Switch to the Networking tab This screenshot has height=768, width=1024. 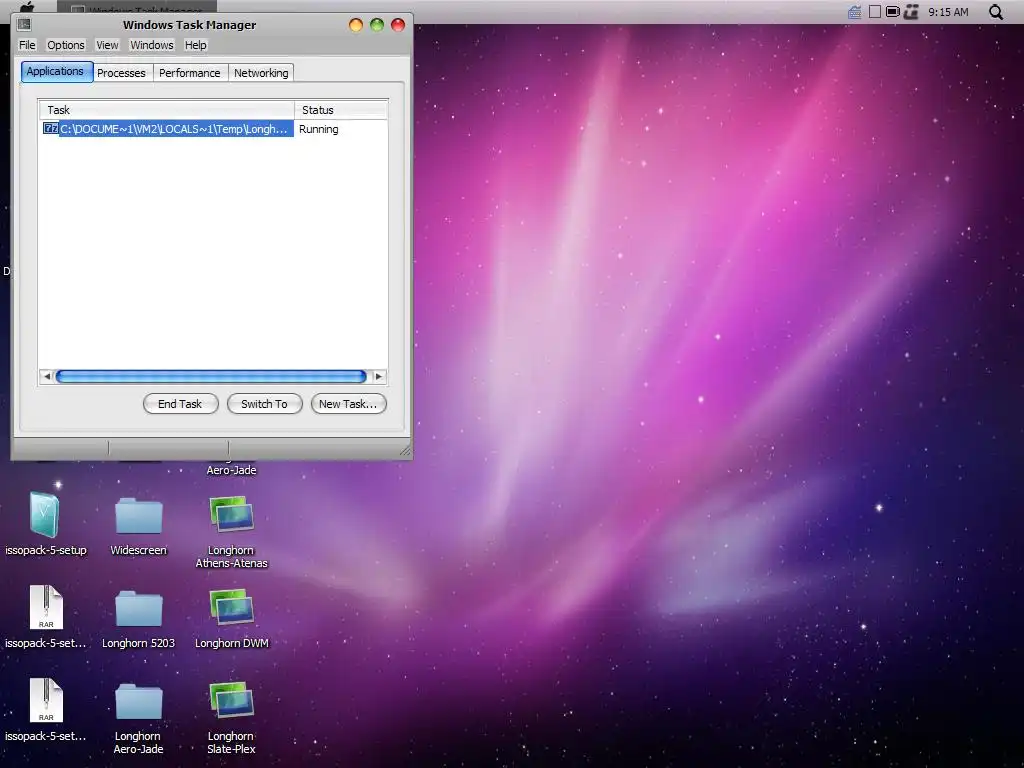(261, 72)
